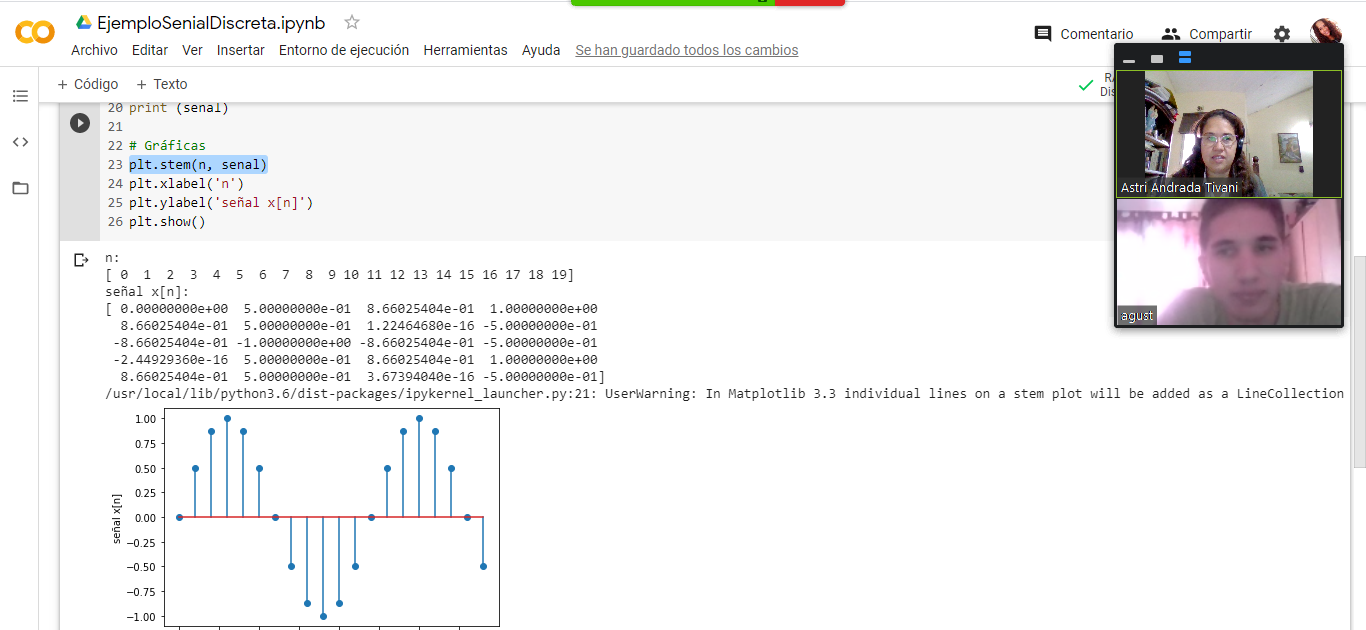Open the Entorno de ejecución menu
This screenshot has width=1366, height=630.
(x=344, y=50)
